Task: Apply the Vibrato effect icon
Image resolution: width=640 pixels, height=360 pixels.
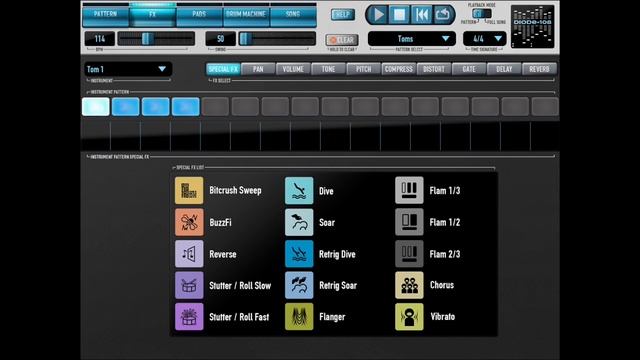Action: 409,317
